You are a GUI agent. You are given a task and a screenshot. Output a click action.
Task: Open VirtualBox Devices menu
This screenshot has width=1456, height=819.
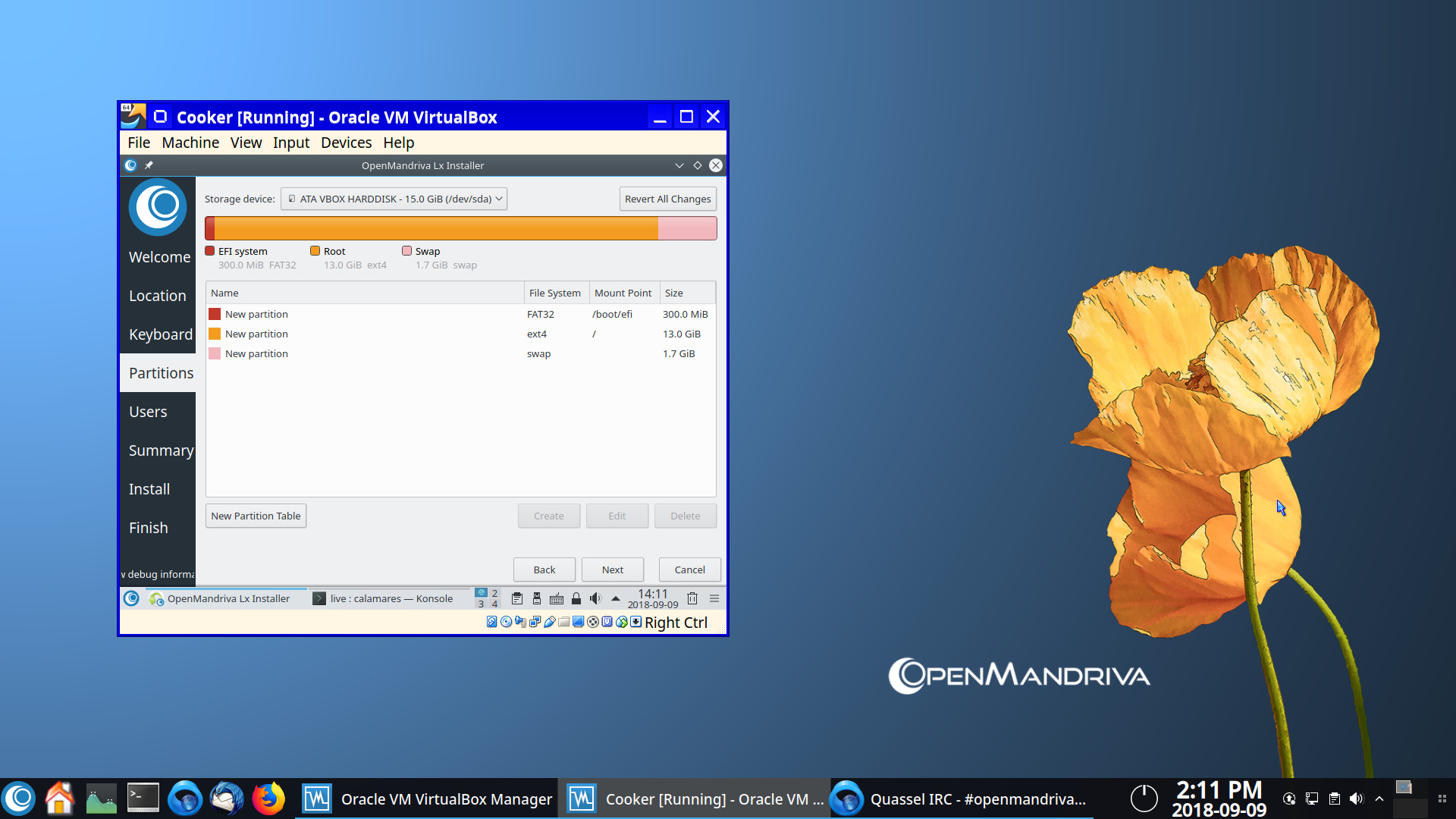click(x=346, y=143)
